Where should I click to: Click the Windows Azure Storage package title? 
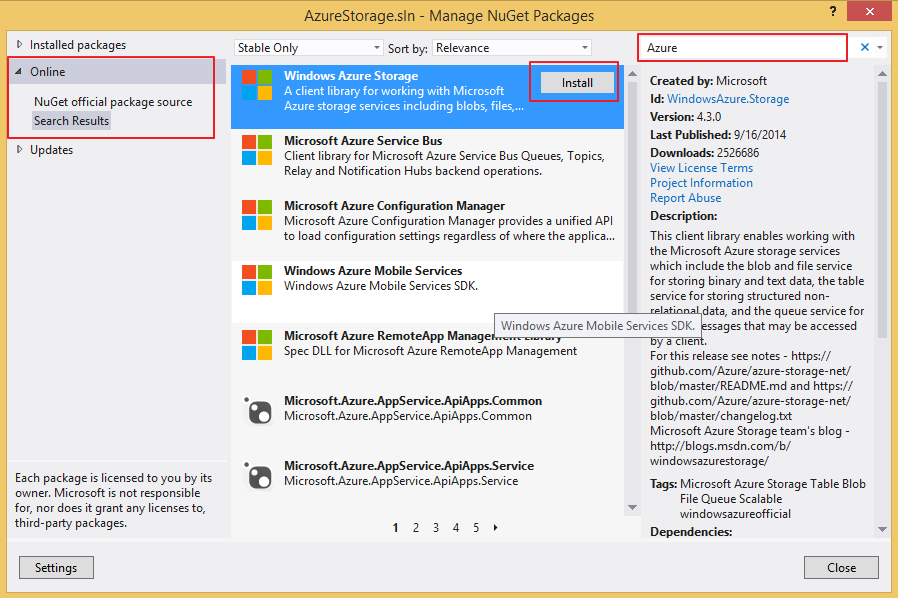(x=351, y=76)
